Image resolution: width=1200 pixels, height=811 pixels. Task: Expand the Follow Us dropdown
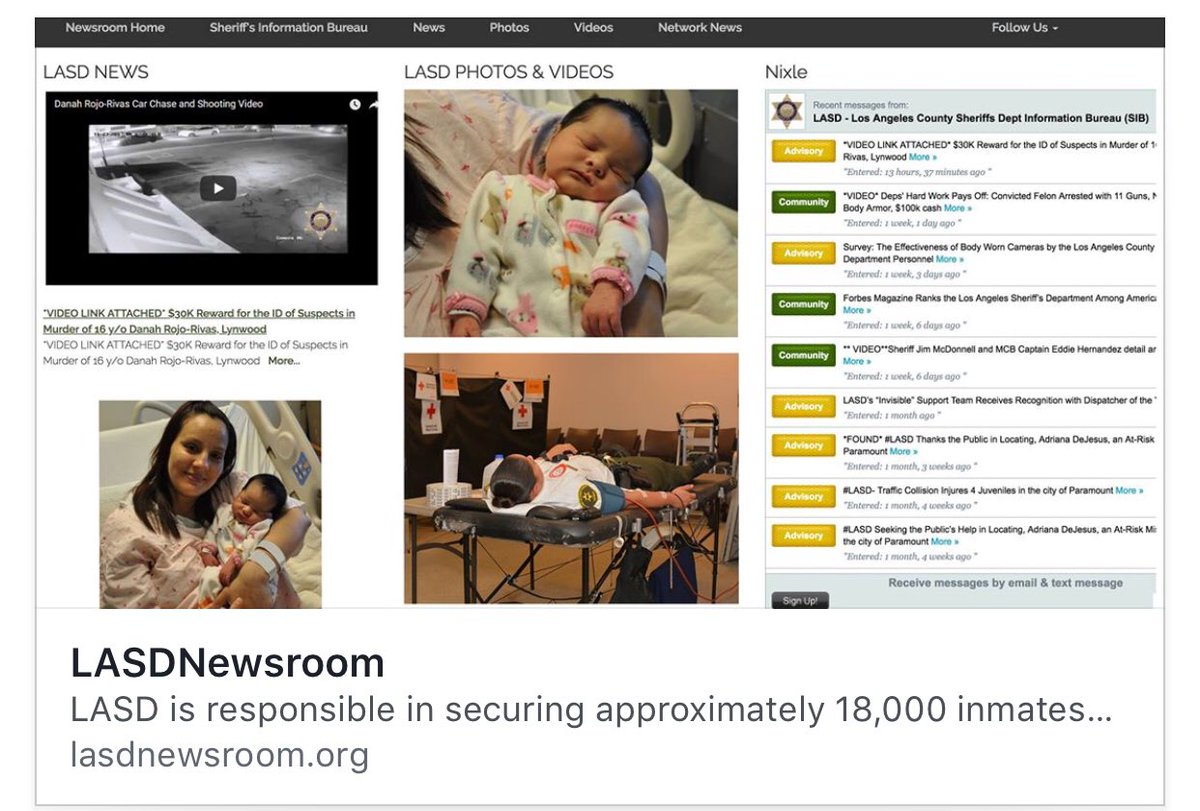[1024, 28]
